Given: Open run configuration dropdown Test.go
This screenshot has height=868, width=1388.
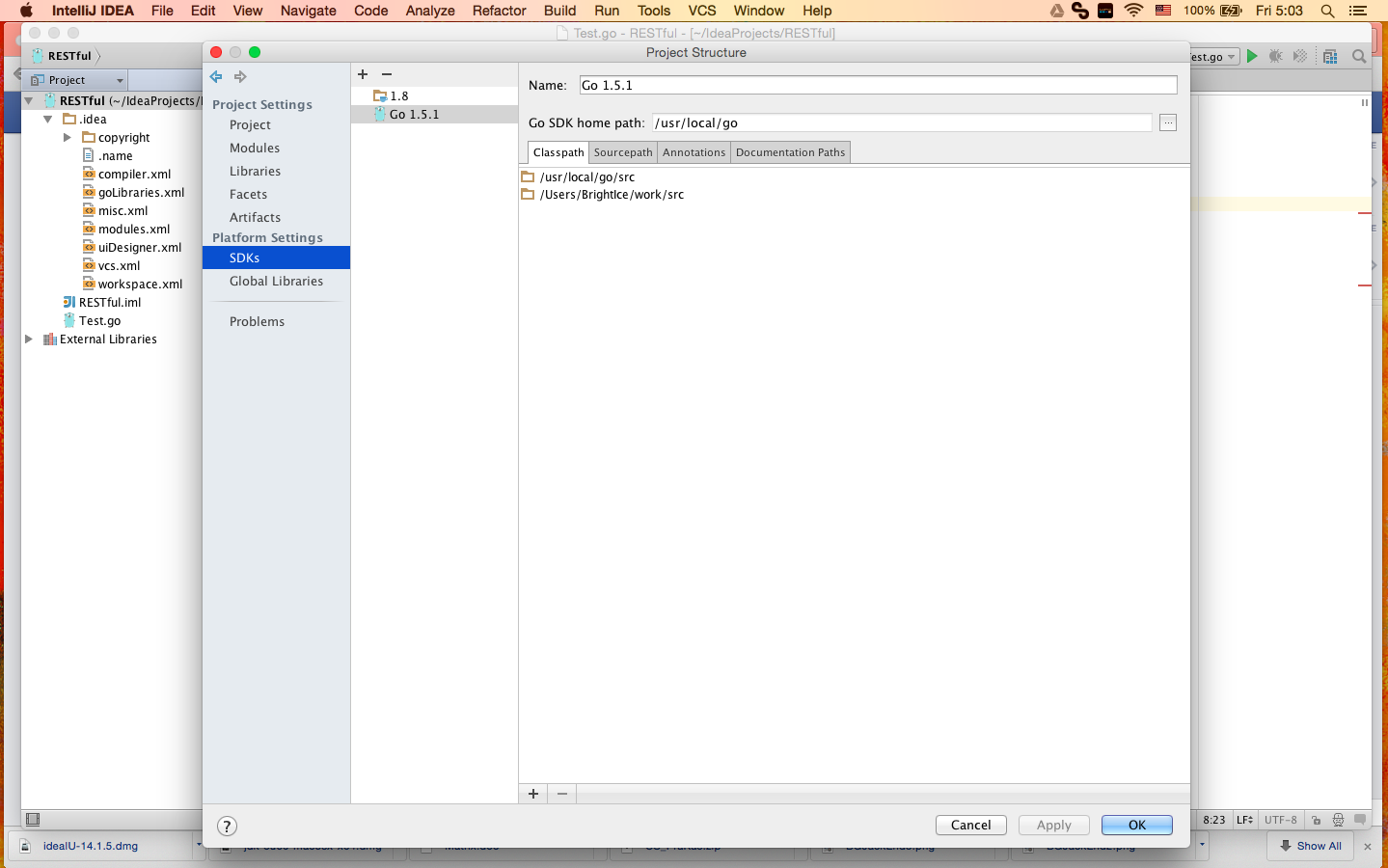Looking at the screenshot, I should click(1213, 57).
